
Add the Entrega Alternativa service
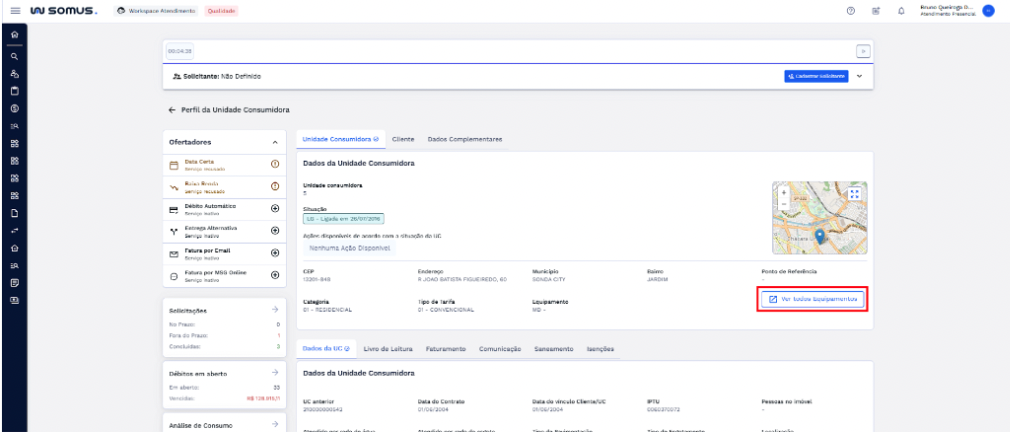(x=275, y=230)
